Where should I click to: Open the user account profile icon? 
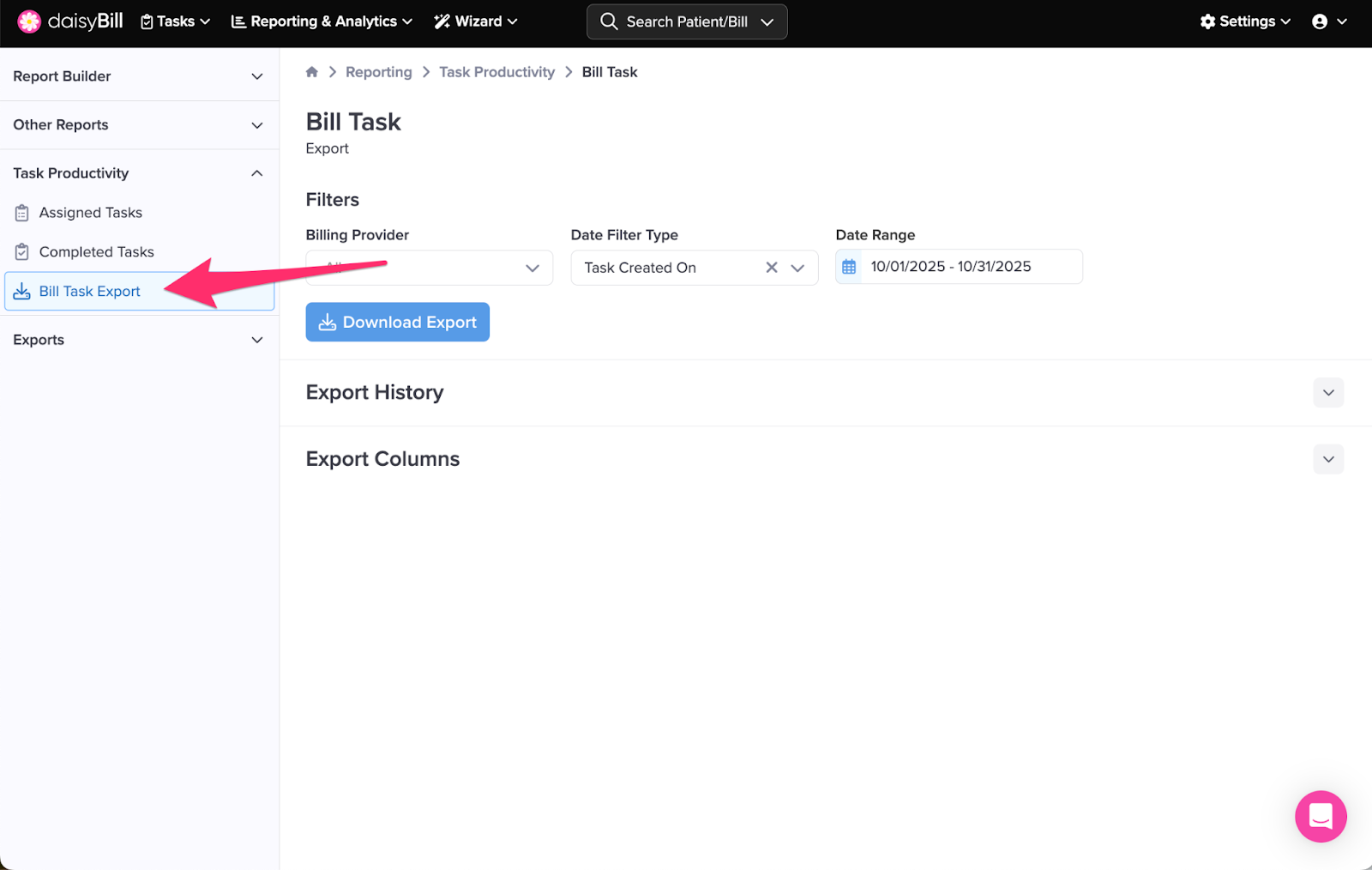pos(1320,21)
